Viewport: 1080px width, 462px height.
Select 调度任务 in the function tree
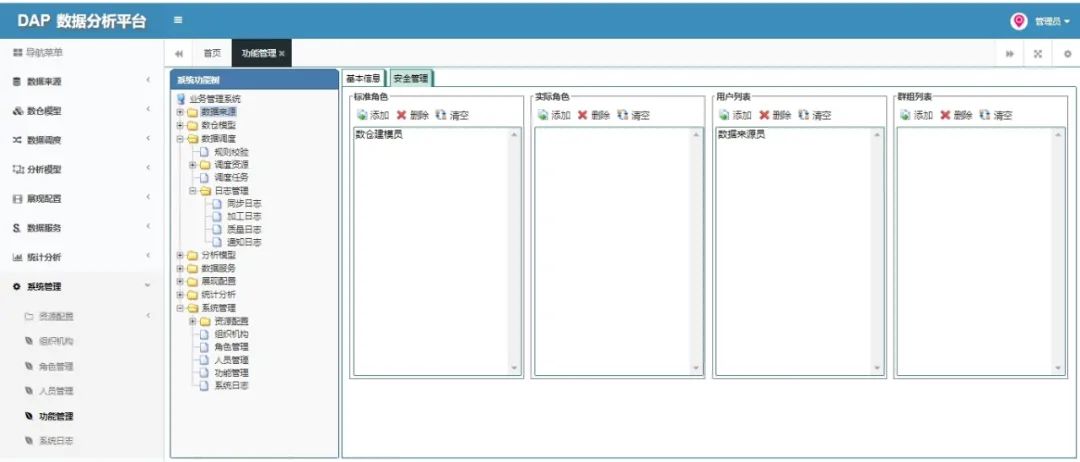[x=231, y=178]
